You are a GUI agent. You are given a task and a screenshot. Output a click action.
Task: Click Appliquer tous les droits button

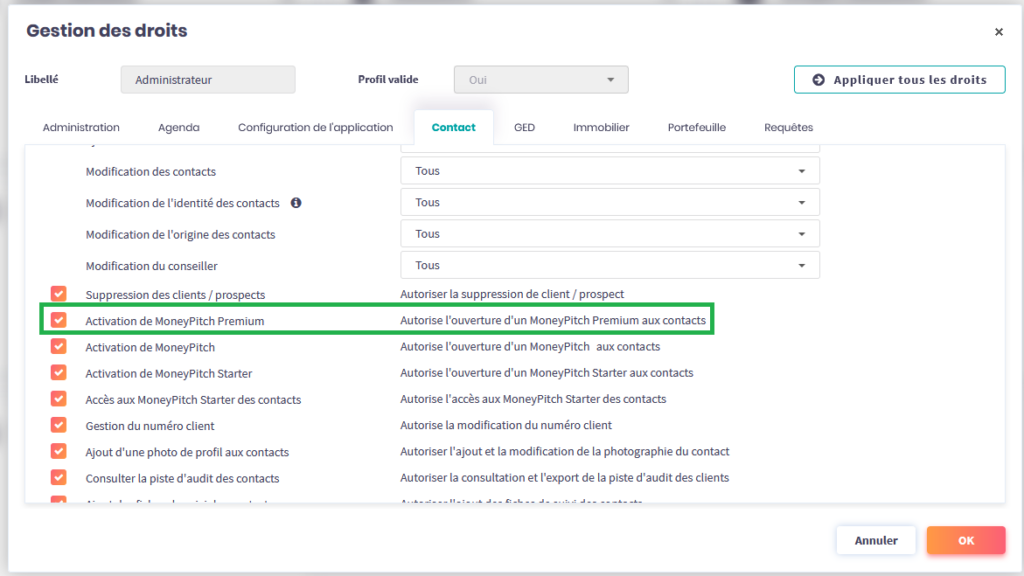click(x=899, y=80)
